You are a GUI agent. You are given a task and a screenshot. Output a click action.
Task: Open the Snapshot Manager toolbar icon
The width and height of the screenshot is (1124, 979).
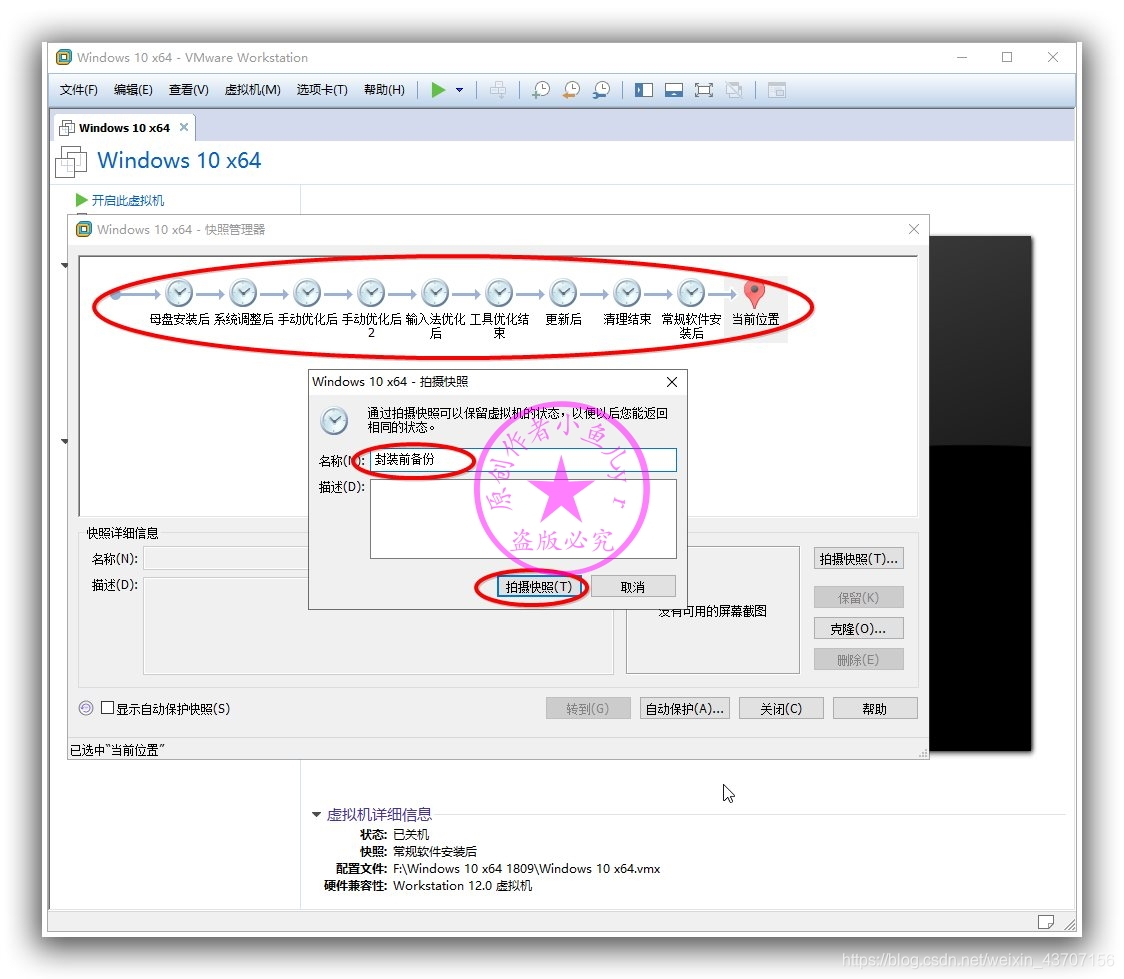(x=602, y=90)
